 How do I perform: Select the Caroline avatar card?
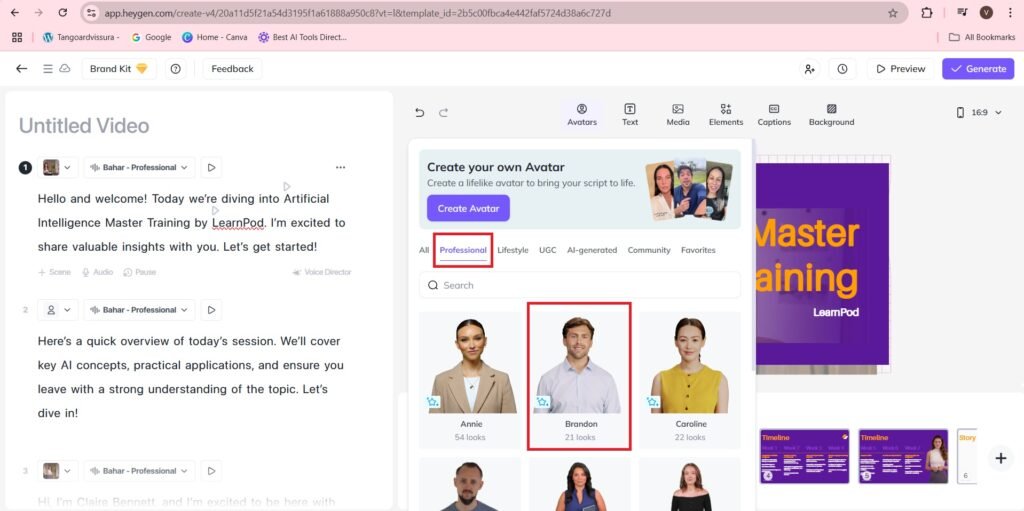(690, 380)
